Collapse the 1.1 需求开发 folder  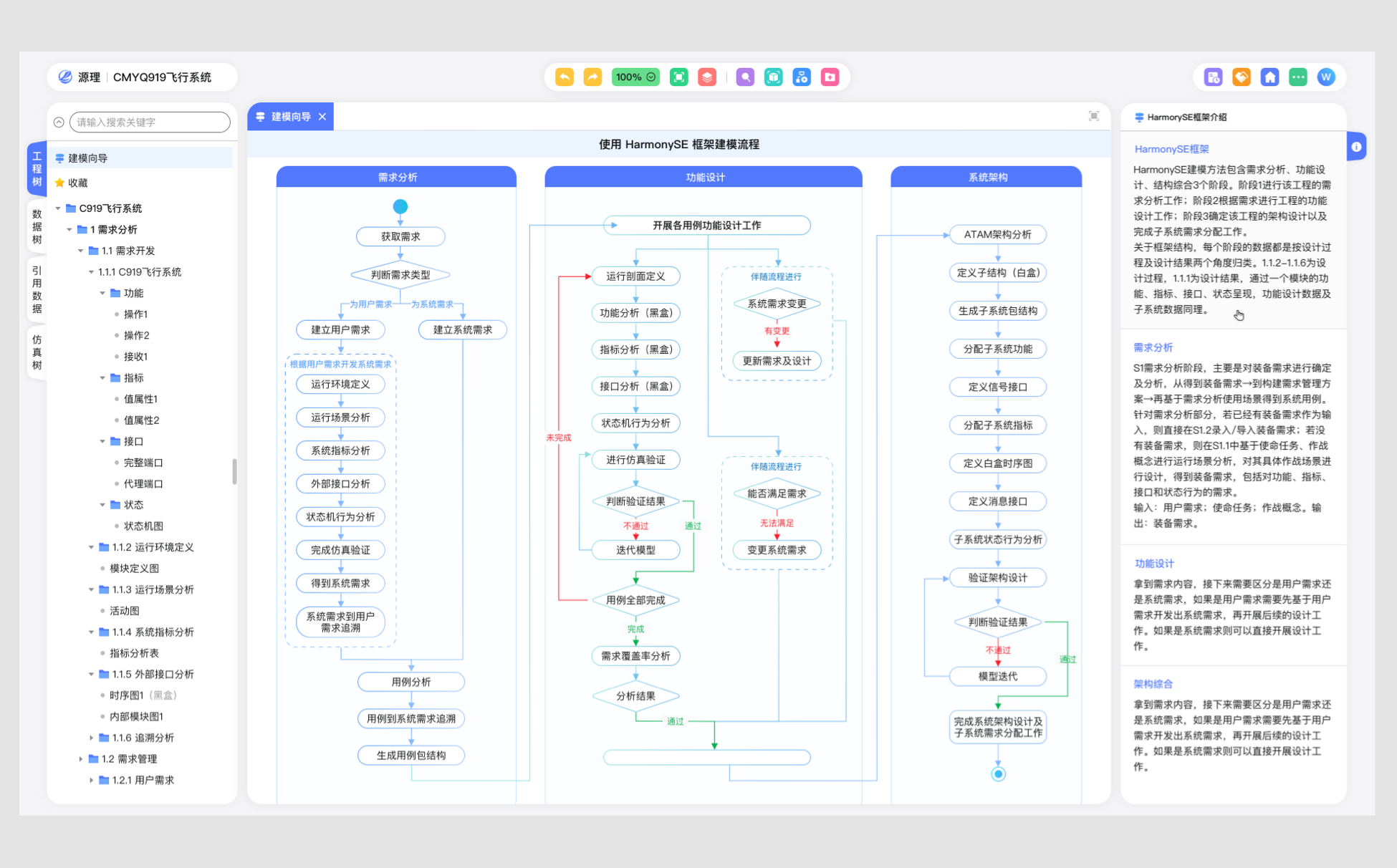pyautogui.click(x=80, y=251)
